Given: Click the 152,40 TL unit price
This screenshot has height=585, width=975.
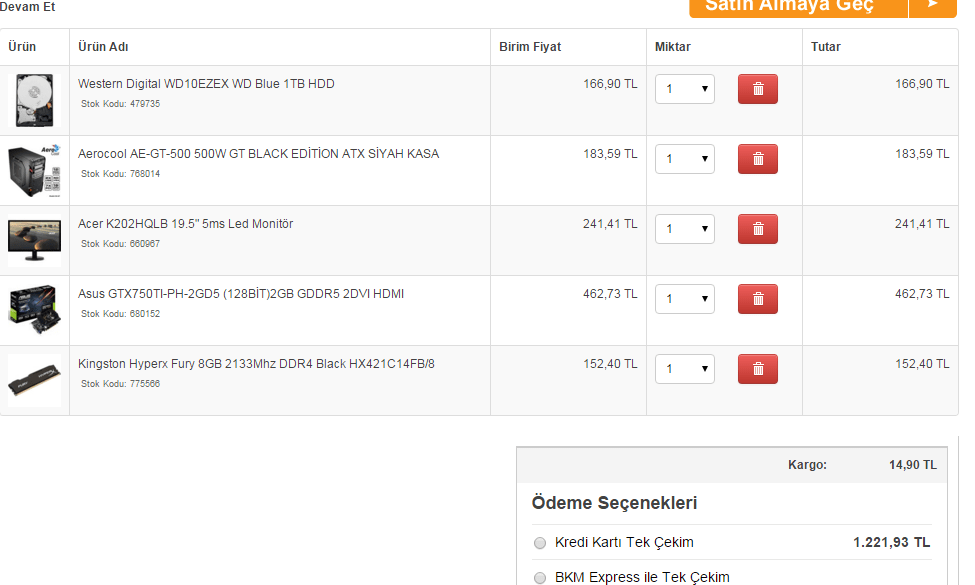Looking at the screenshot, I should (x=610, y=364).
